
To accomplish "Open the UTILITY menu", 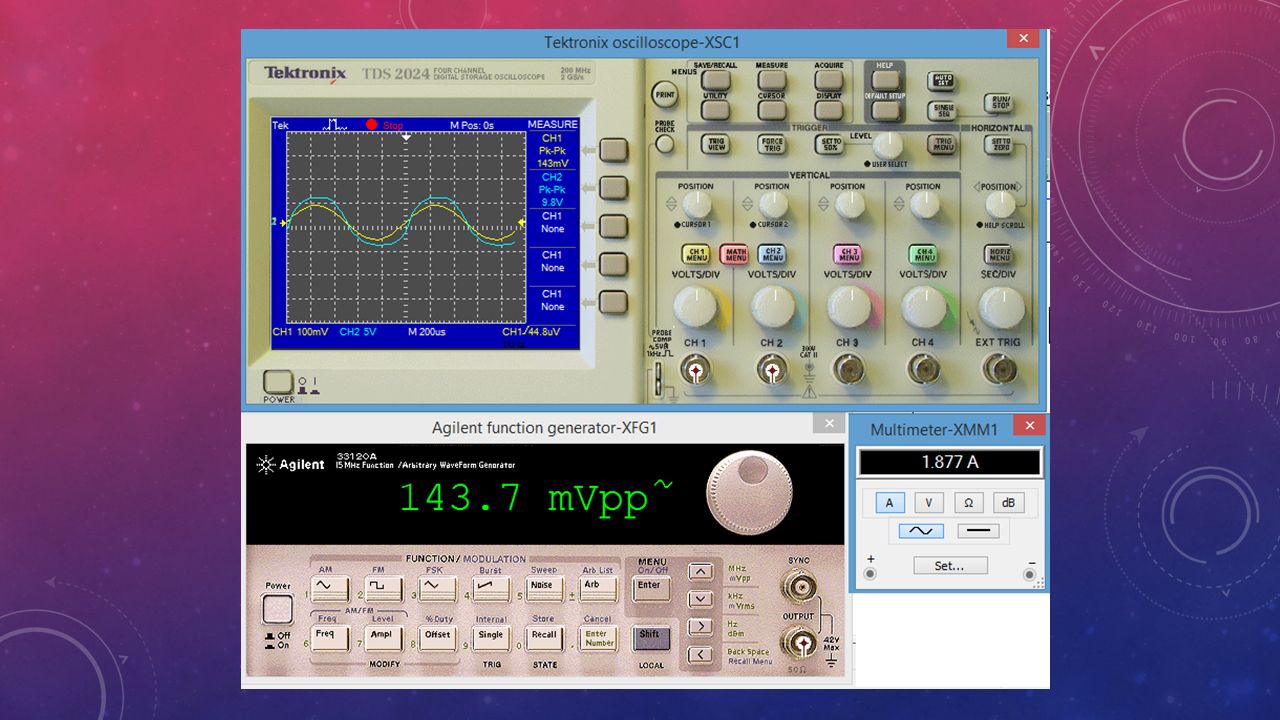I will point(715,110).
